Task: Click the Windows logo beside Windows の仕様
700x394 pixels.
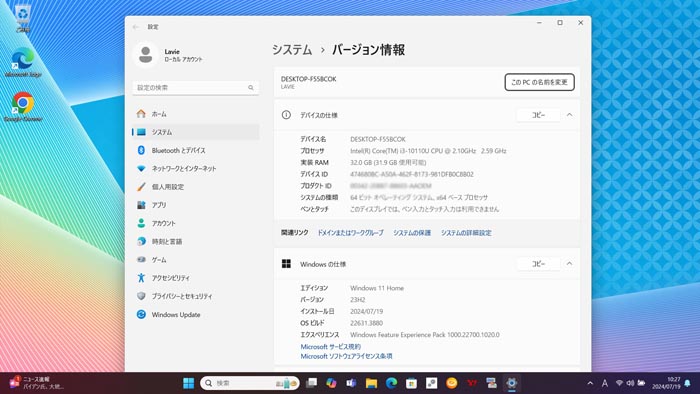Action: pyautogui.click(x=286, y=264)
